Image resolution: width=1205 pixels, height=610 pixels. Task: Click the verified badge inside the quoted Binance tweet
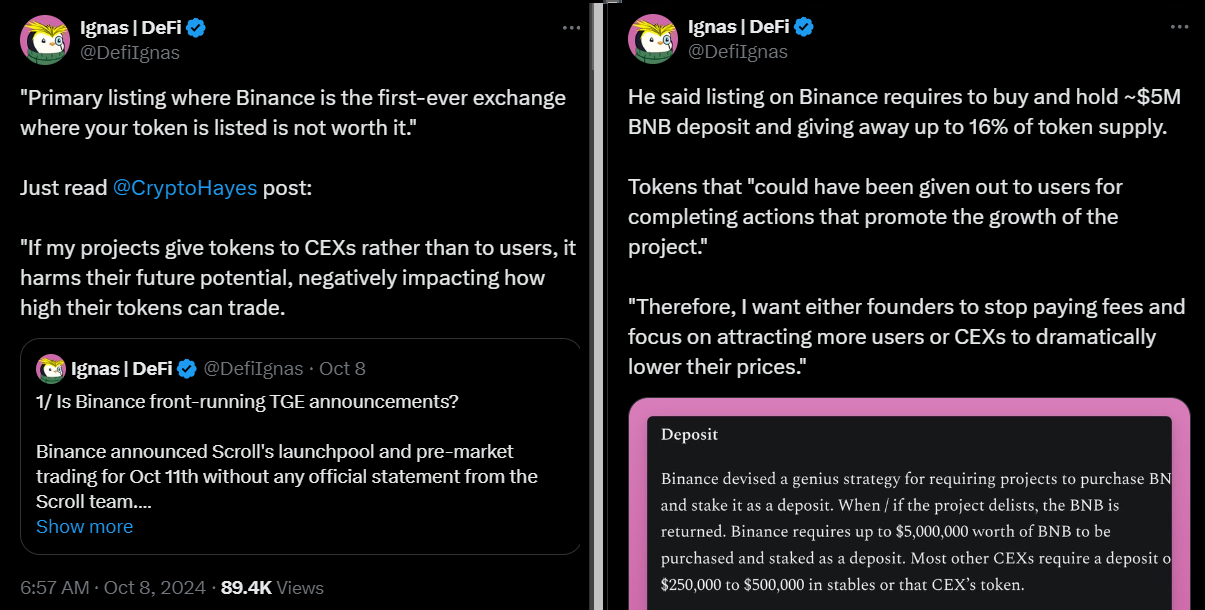[187, 369]
